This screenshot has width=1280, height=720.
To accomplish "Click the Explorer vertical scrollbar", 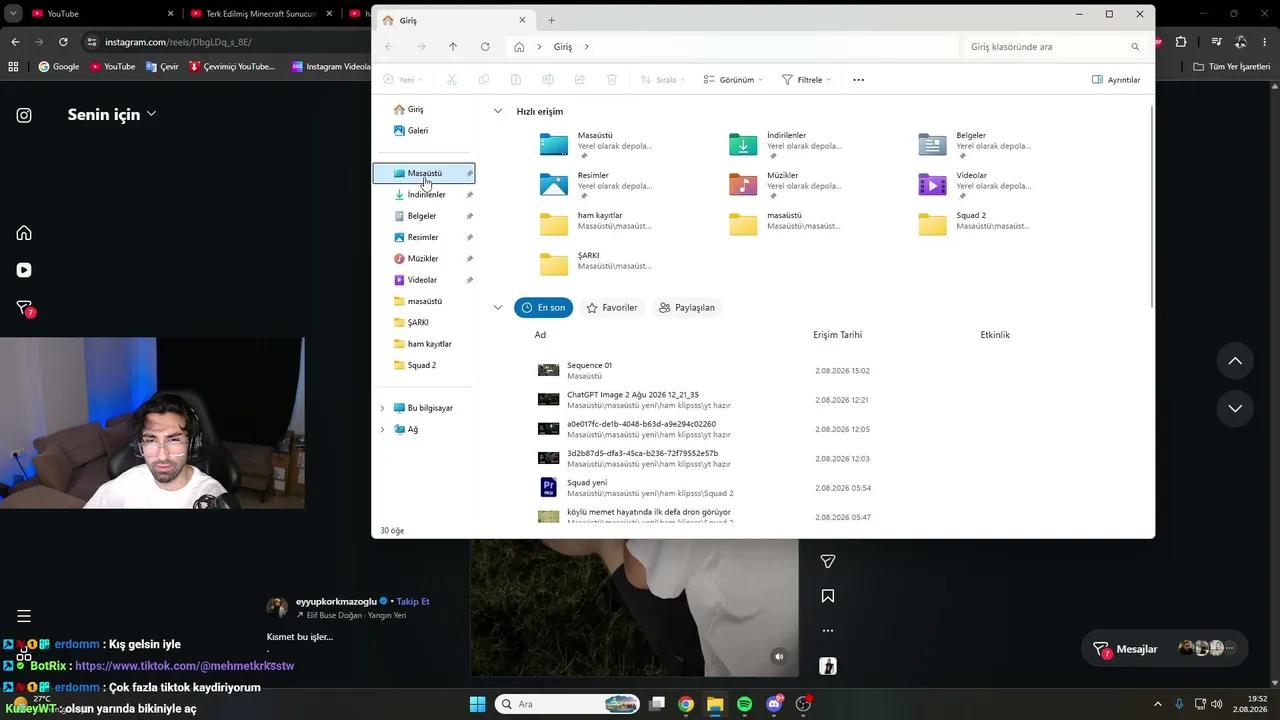I will pyautogui.click(x=1152, y=205).
